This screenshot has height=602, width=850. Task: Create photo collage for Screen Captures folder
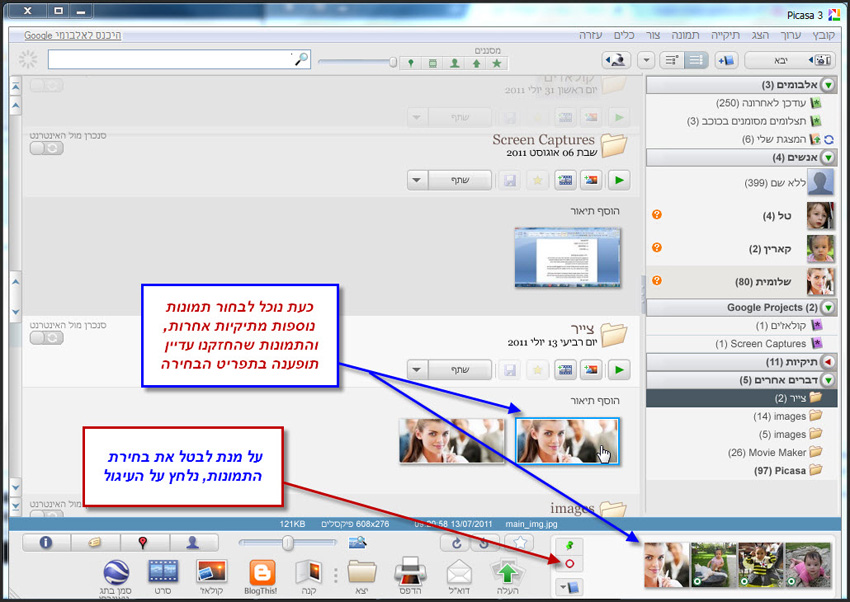point(591,180)
